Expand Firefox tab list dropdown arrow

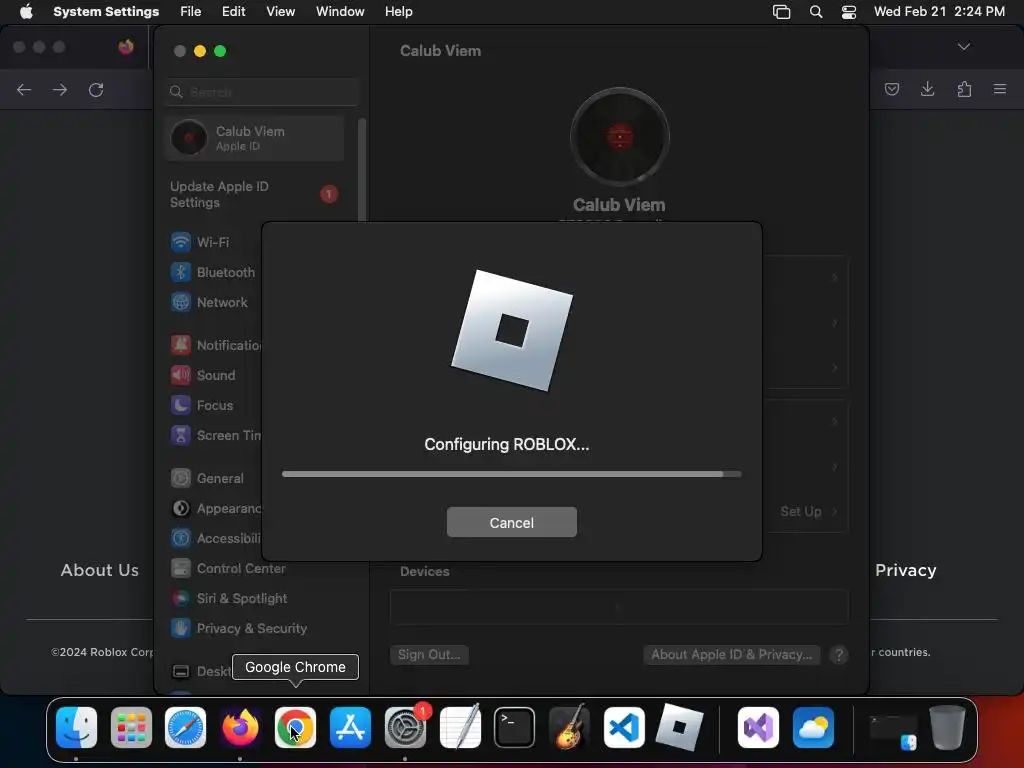964,47
